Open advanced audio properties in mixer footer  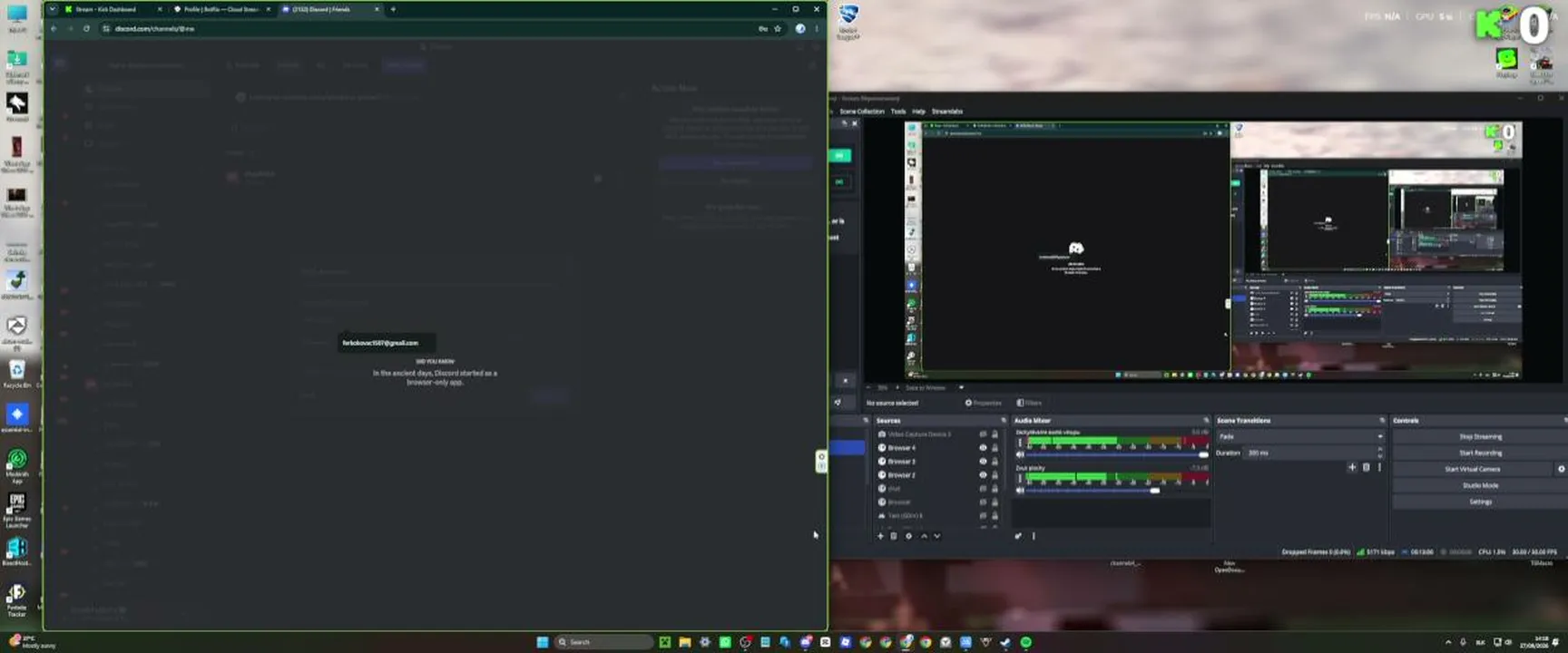1018,536
